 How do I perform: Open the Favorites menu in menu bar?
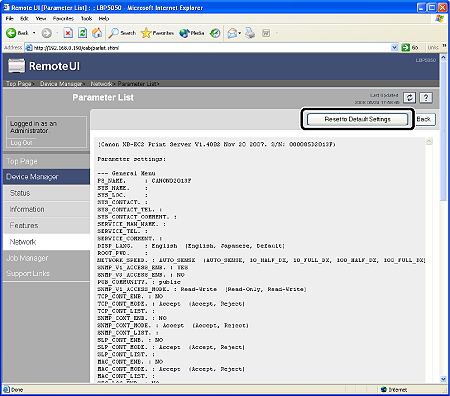point(63,18)
